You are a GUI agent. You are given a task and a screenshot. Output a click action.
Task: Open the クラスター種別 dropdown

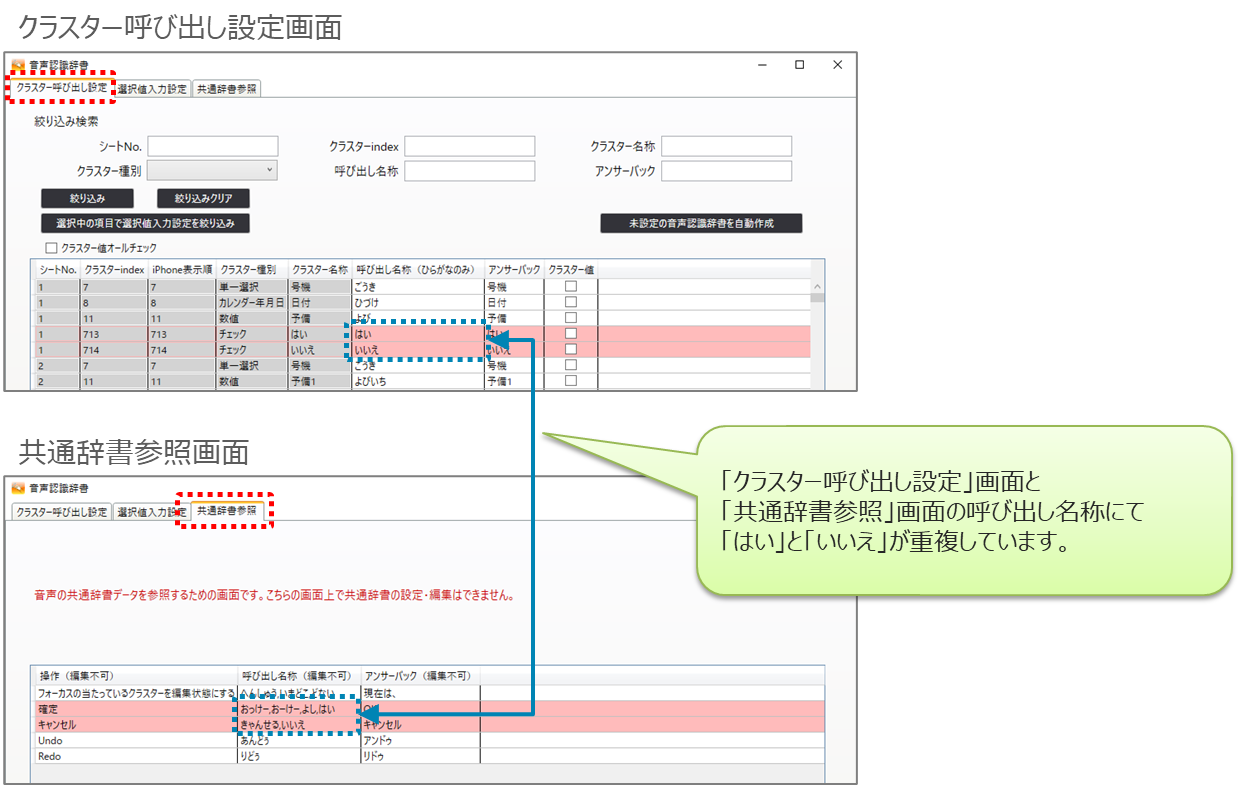[212, 171]
